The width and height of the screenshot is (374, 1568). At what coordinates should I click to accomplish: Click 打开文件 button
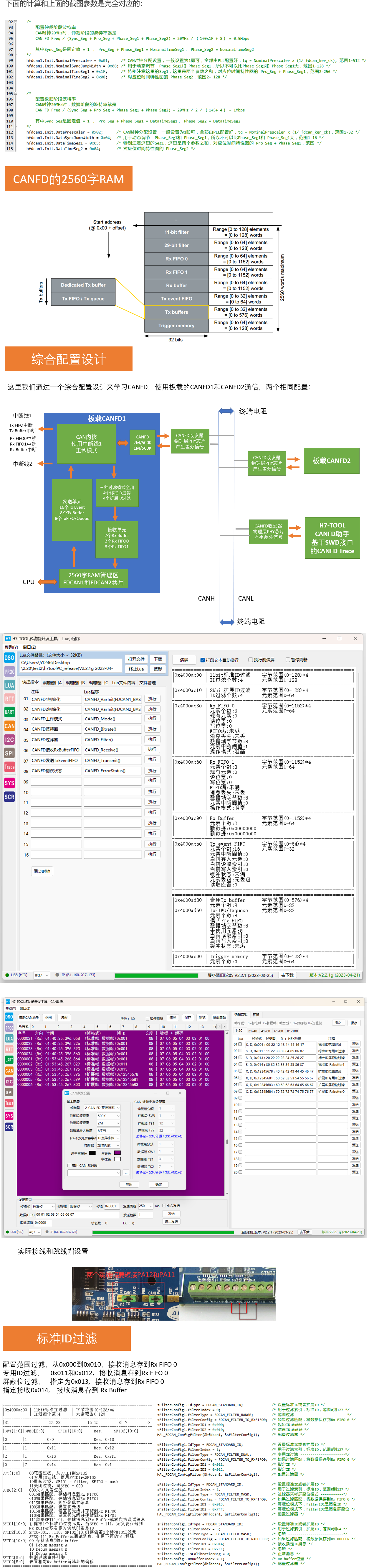136,659
